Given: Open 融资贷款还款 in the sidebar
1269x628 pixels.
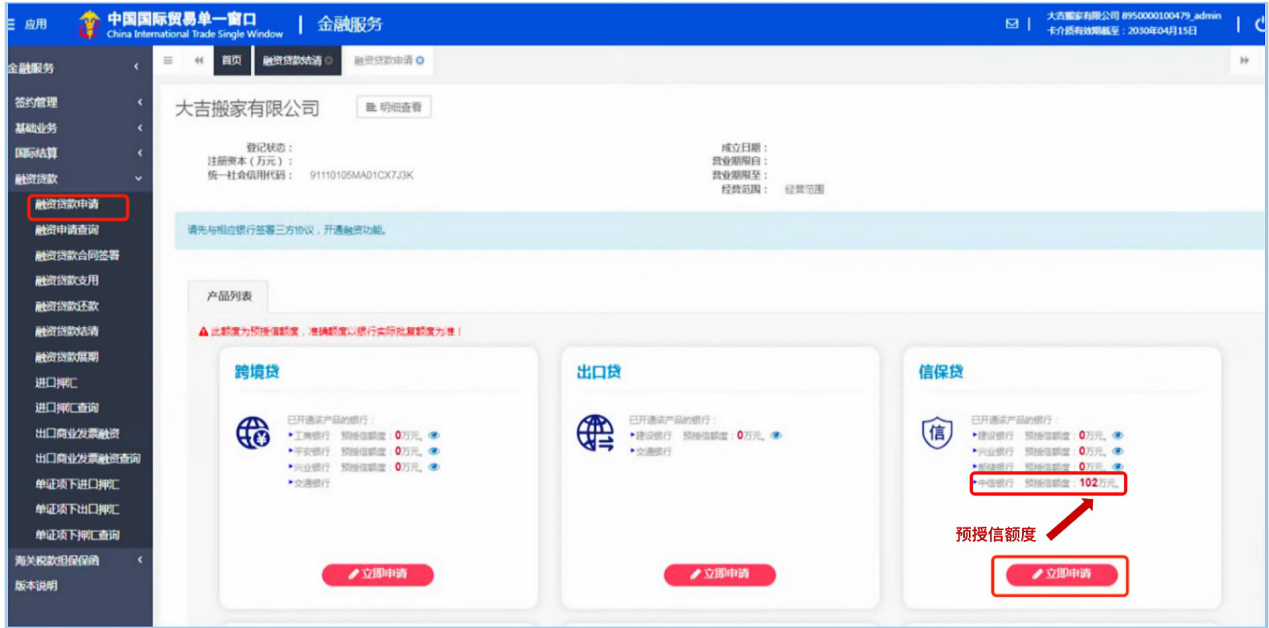Looking at the screenshot, I should [x=66, y=306].
